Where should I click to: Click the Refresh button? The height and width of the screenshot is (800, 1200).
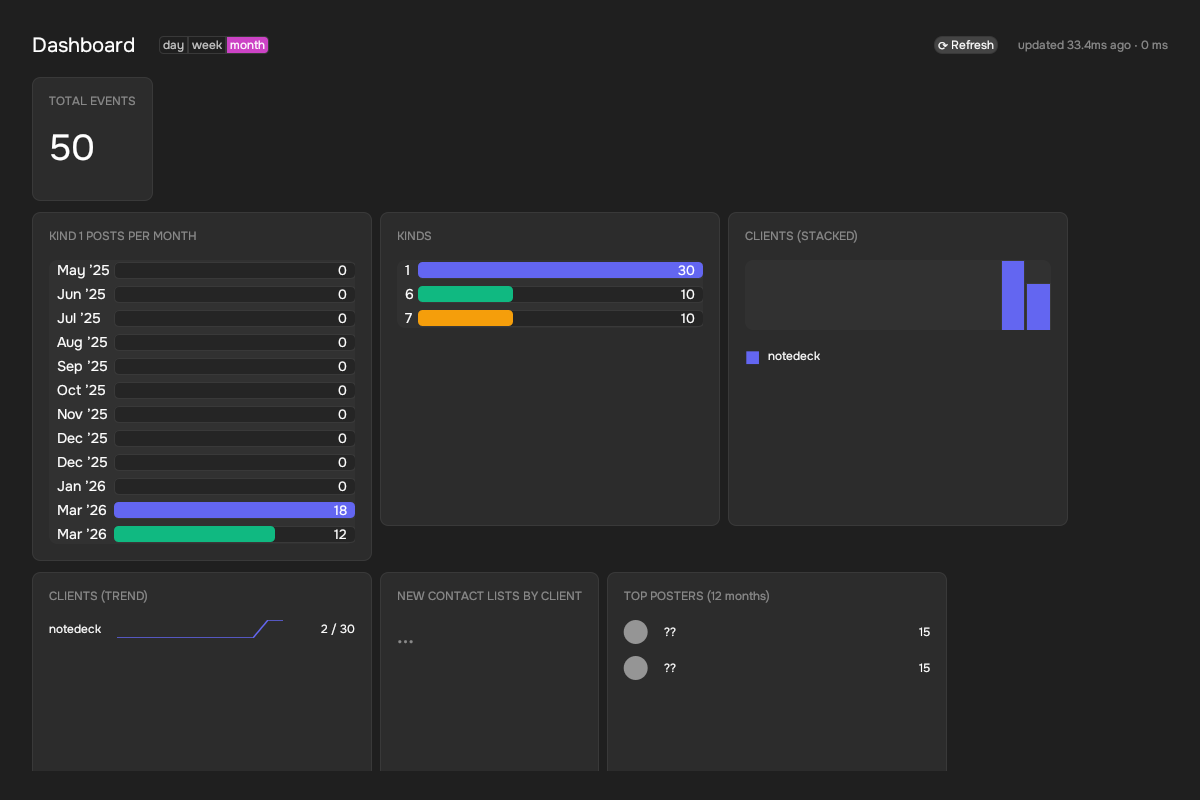tap(966, 45)
